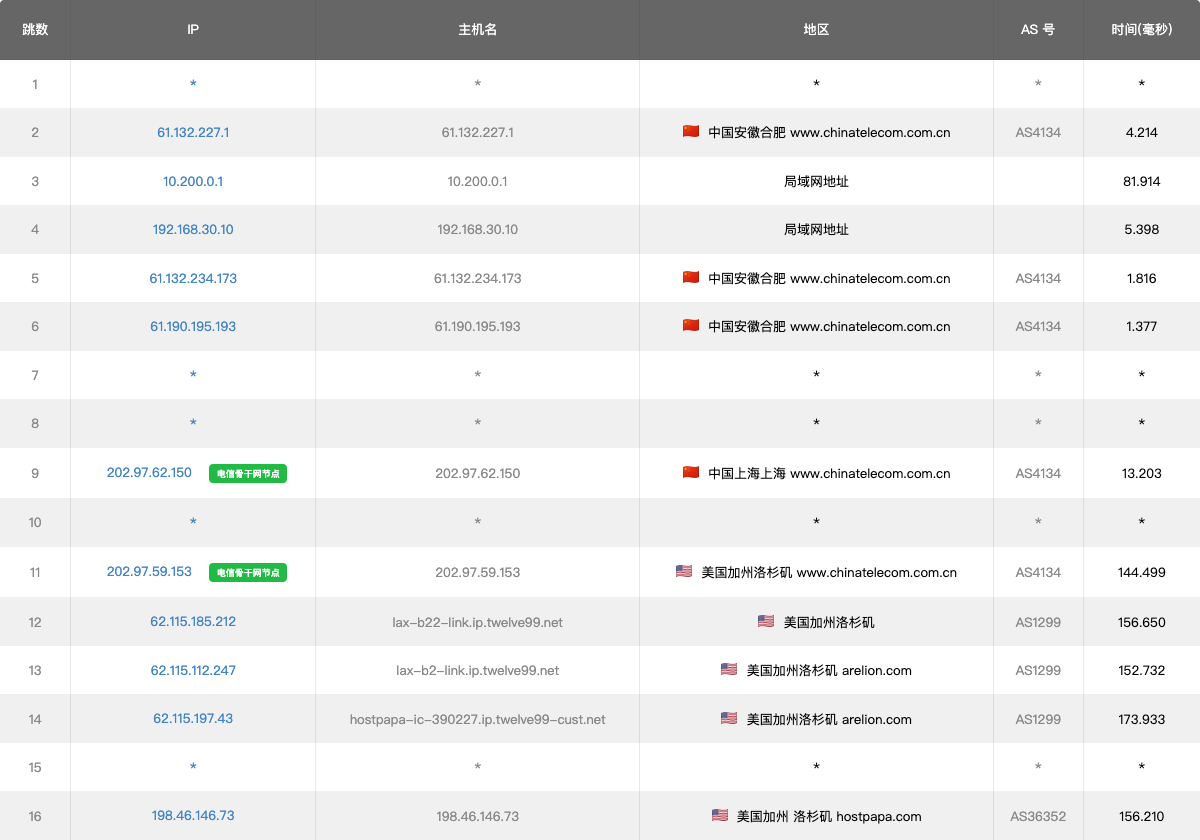Image resolution: width=1200 pixels, height=840 pixels.
Task: Open IP link 62.115.197.43
Action: coord(193,718)
